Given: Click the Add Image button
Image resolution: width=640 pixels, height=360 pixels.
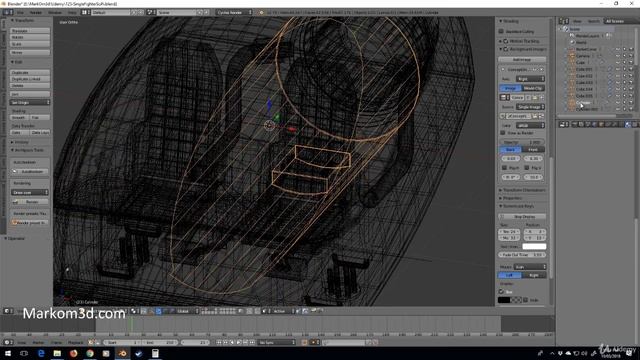Looking at the screenshot, I should point(522,60).
